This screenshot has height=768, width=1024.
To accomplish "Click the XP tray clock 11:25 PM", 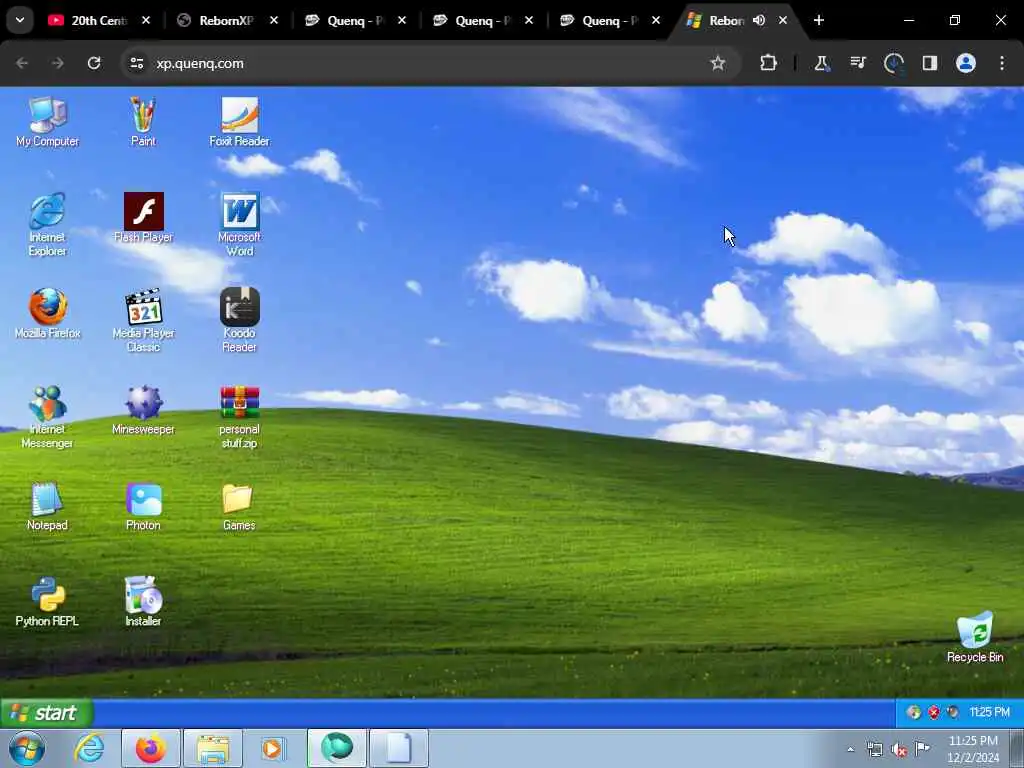I will coord(989,712).
